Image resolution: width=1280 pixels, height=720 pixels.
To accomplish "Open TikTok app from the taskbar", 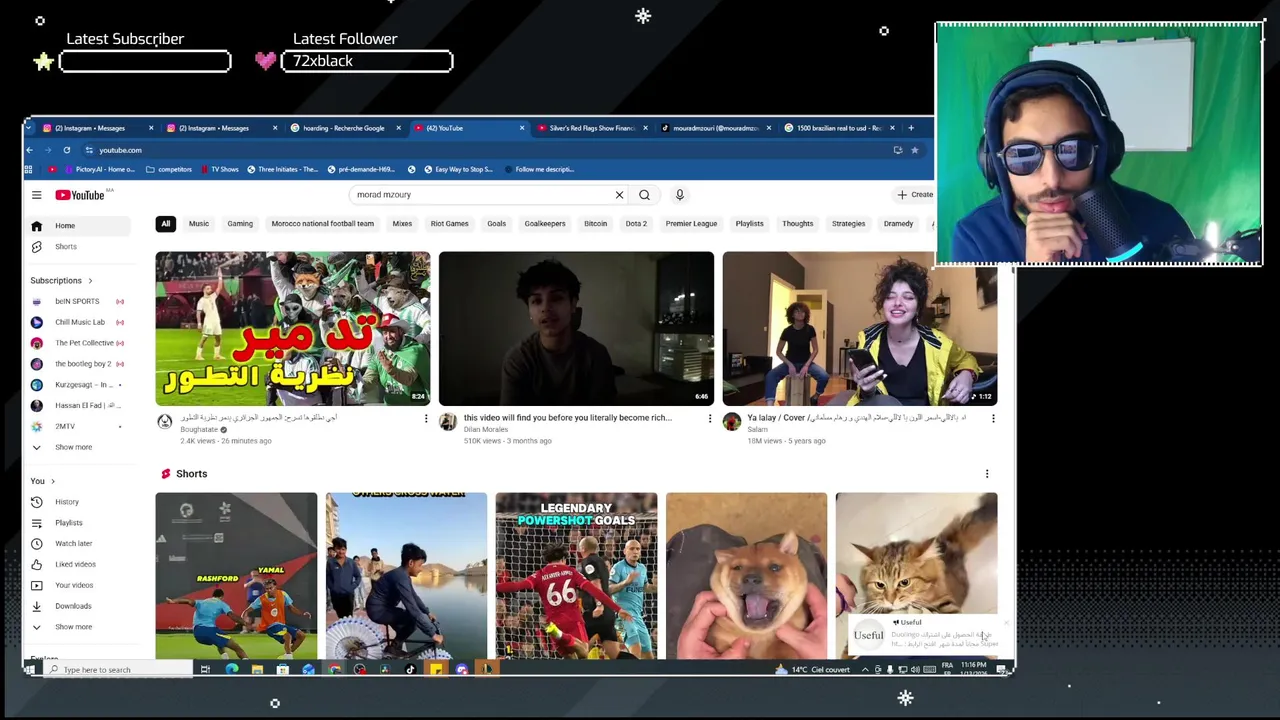I will click(410, 670).
